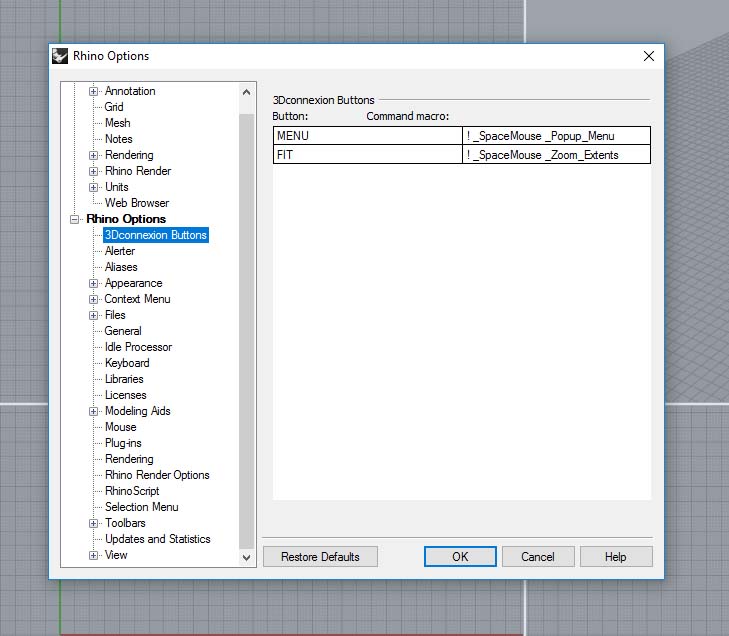Viewport: 729px width, 636px height.
Task: Click the FIT button cell
Action: point(368,154)
